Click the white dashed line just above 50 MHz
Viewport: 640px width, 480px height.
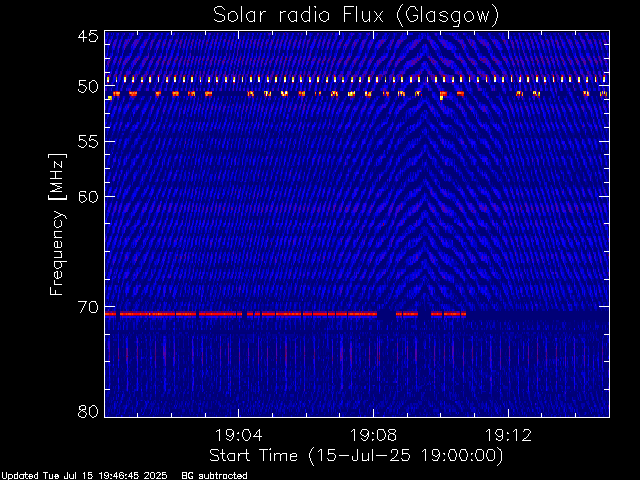point(300,79)
